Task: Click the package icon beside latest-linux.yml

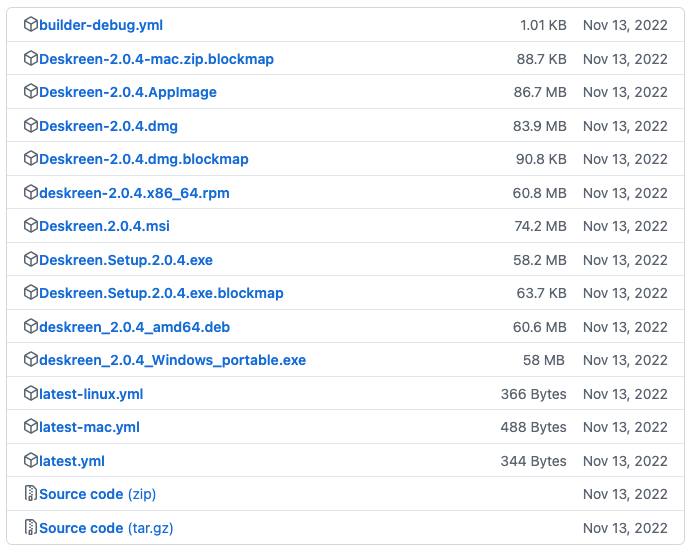Action: [31, 393]
